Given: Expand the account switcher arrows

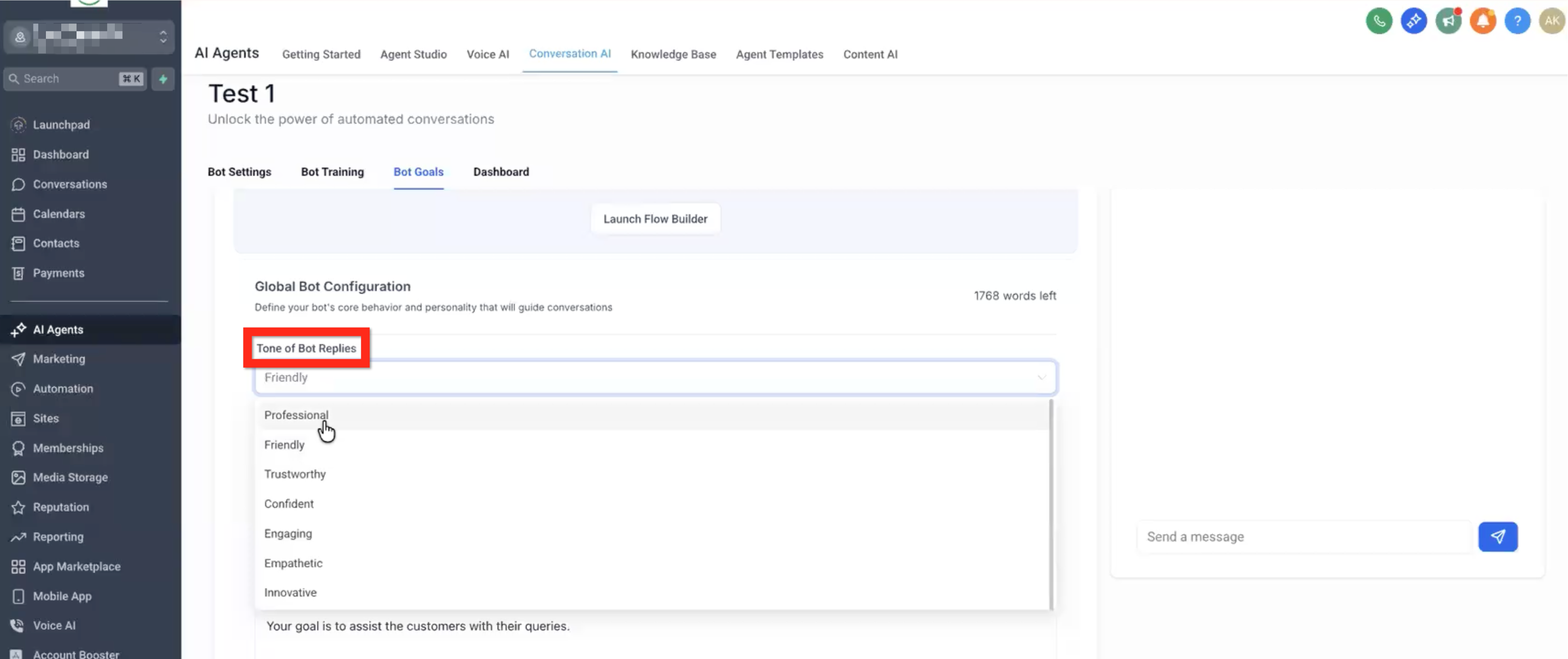Looking at the screenshot, I should (163, 37).
